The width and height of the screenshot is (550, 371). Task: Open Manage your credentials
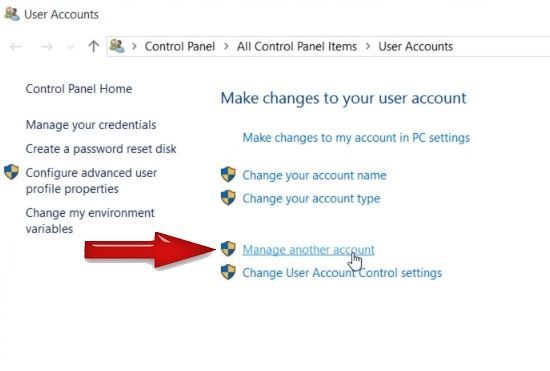(x=91, y=125)
